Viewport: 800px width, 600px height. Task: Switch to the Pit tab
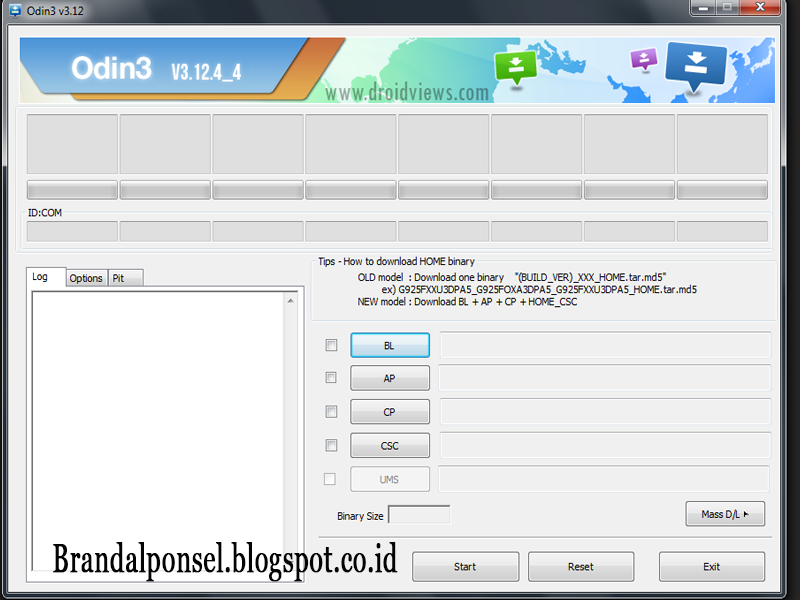click(126, 278)
